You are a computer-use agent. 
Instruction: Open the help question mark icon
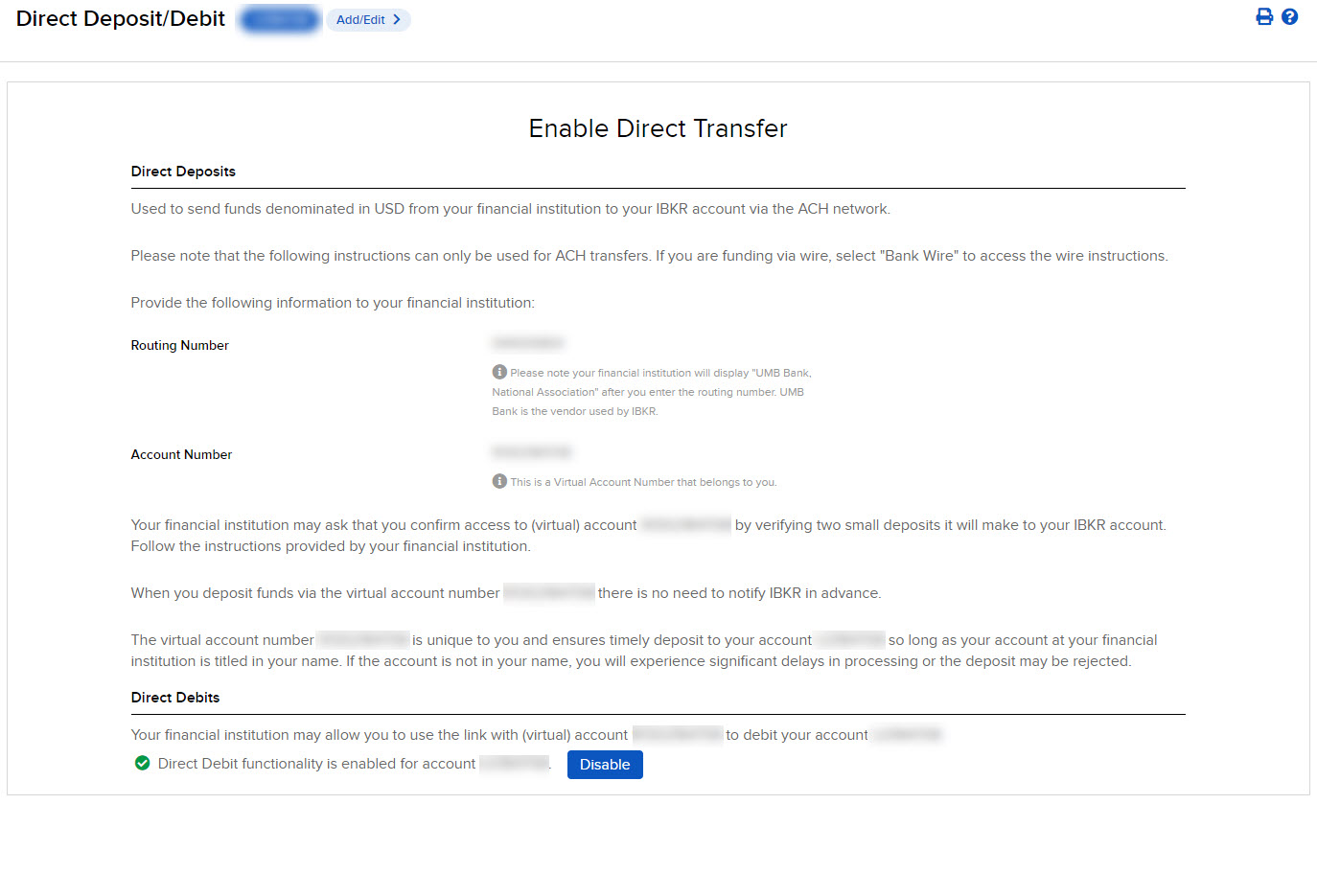pyautogui.click(x=1289, y=16)
